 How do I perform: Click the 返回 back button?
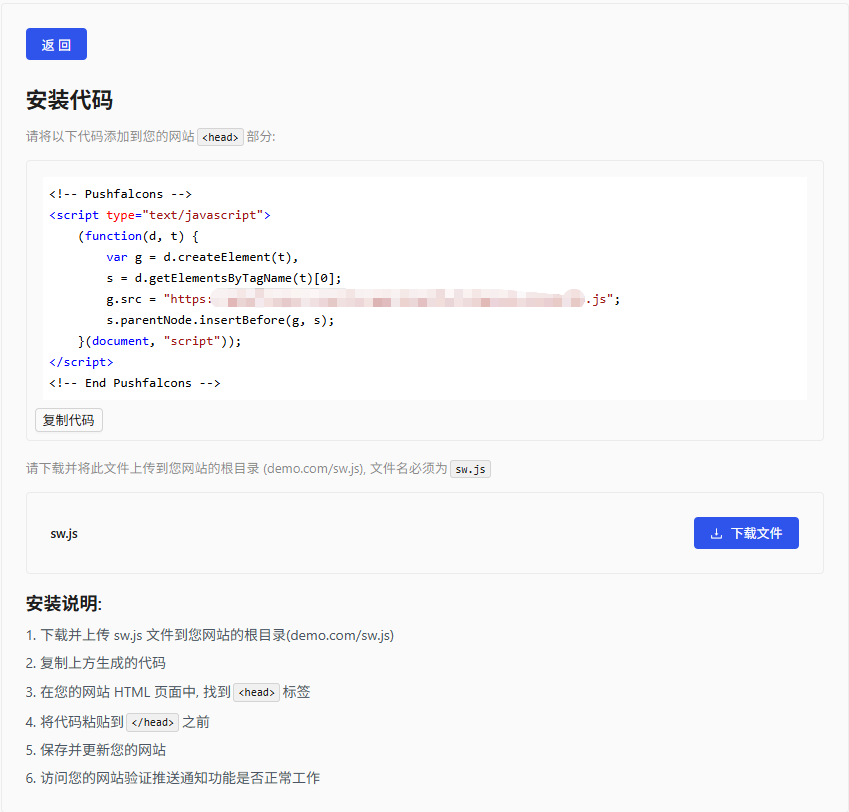(x=56, y=44)
